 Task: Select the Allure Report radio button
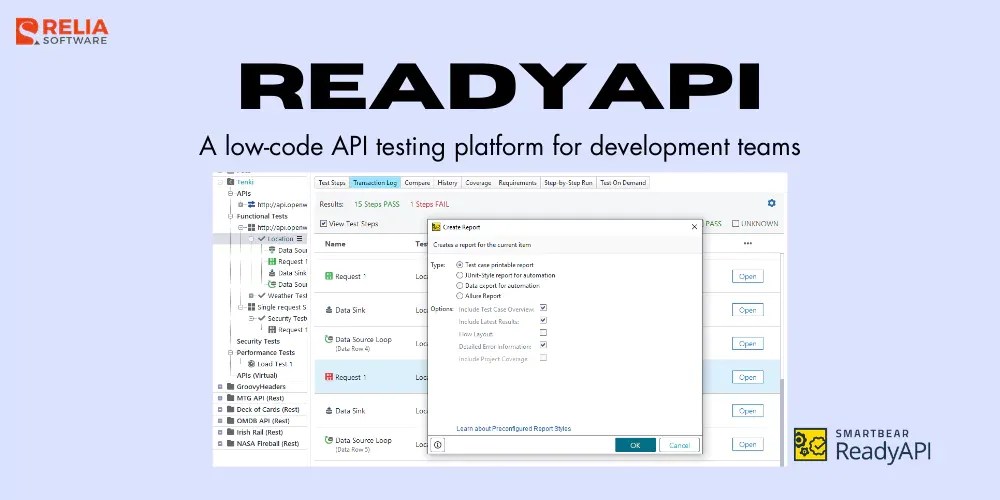pyautogui.click(x=460, y=296)
